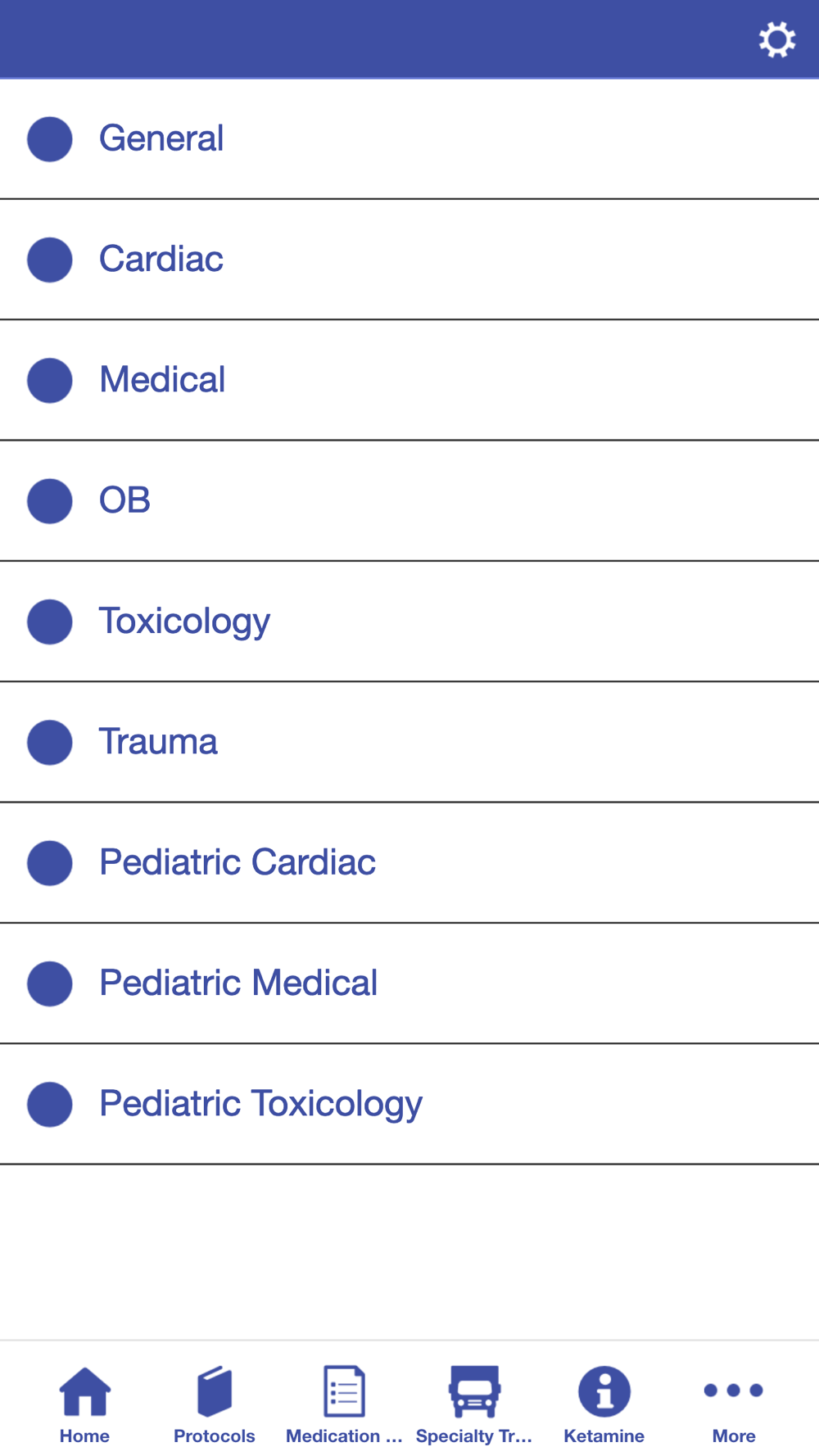
Task: Tap the blue circle beside Cardiac
Action: [50, 260]
